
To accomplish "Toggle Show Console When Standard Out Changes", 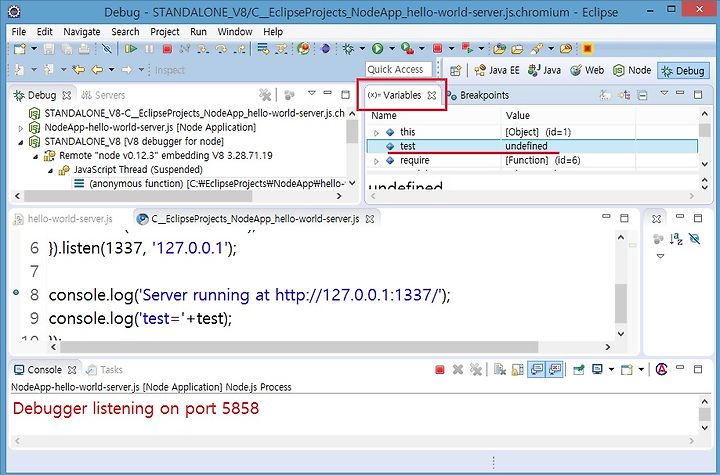I will (x=536, y=370).
